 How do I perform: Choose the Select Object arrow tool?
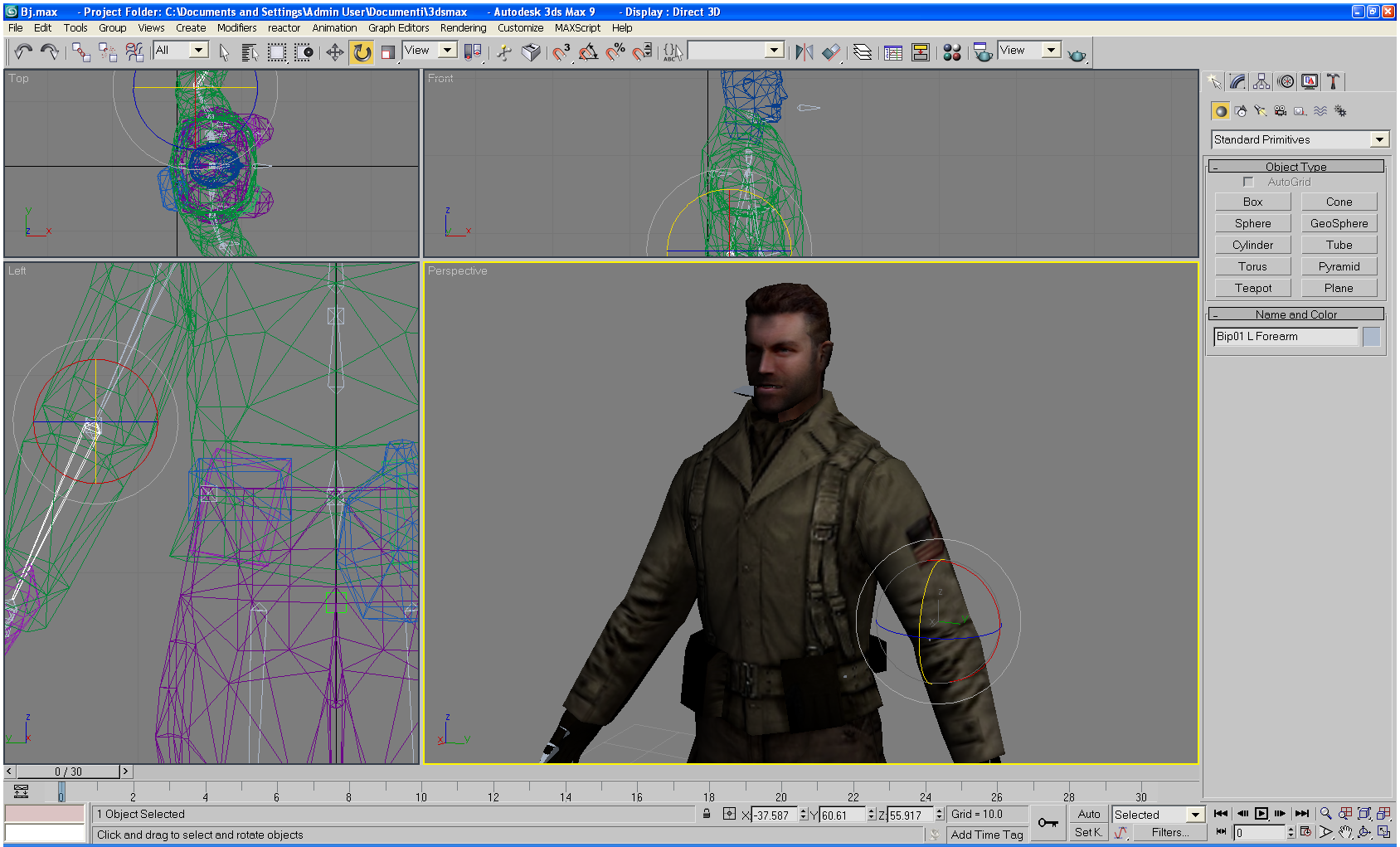(x=224, y=51)
